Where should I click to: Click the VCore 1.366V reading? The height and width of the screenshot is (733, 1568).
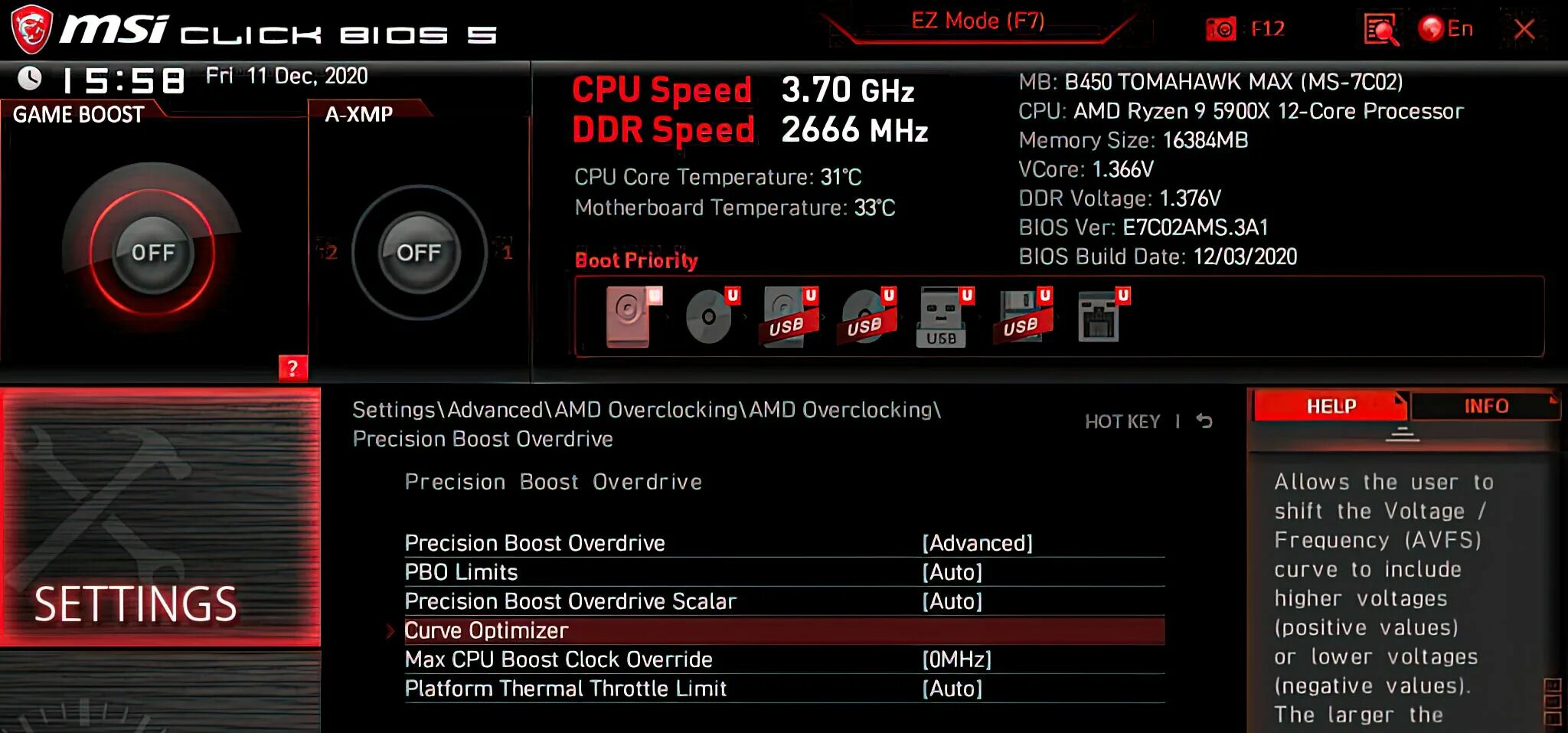click(x=1086, y=169)
